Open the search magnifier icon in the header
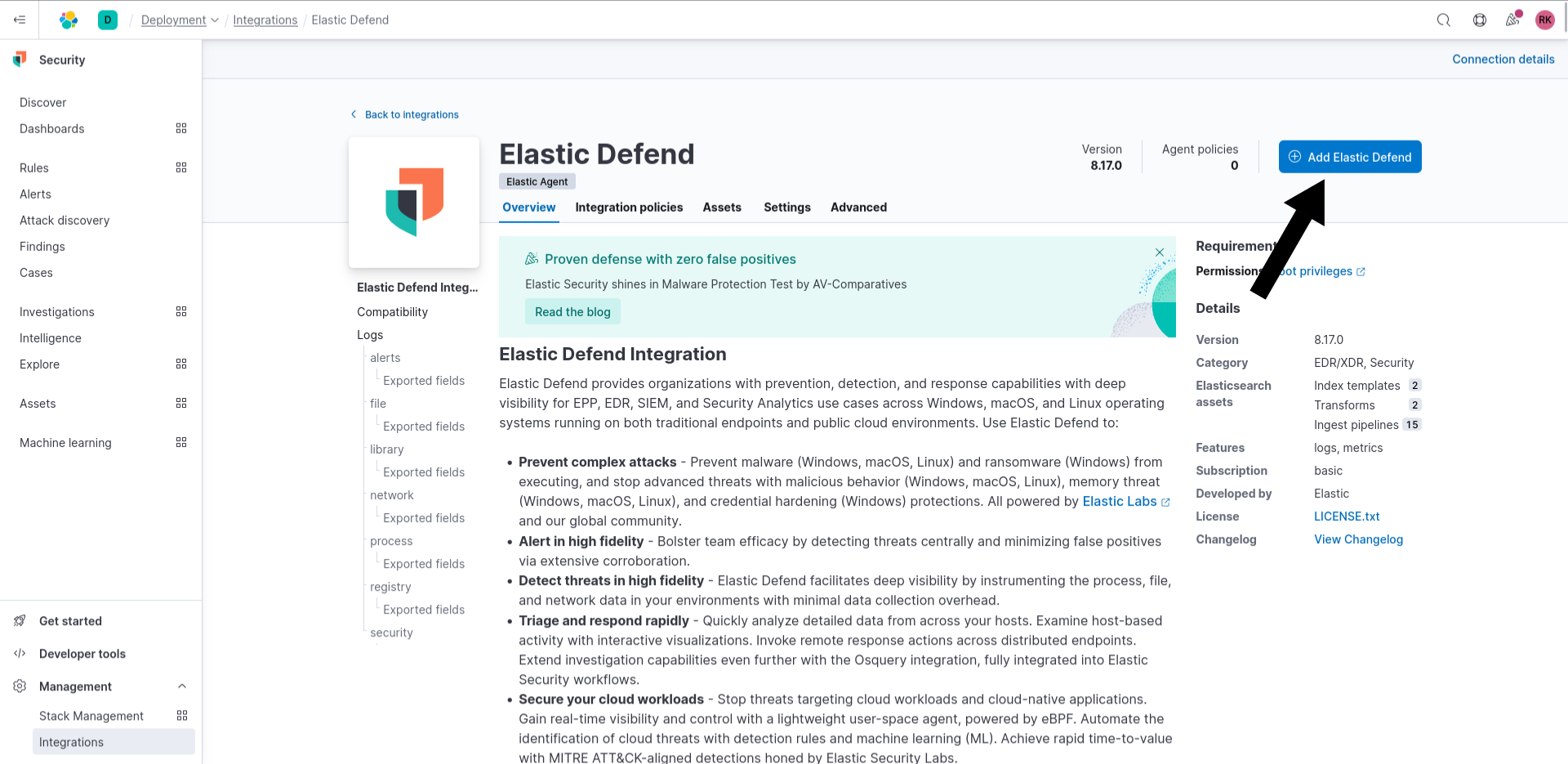This screenshot has width=1568, height=764. click(1444, 20)
